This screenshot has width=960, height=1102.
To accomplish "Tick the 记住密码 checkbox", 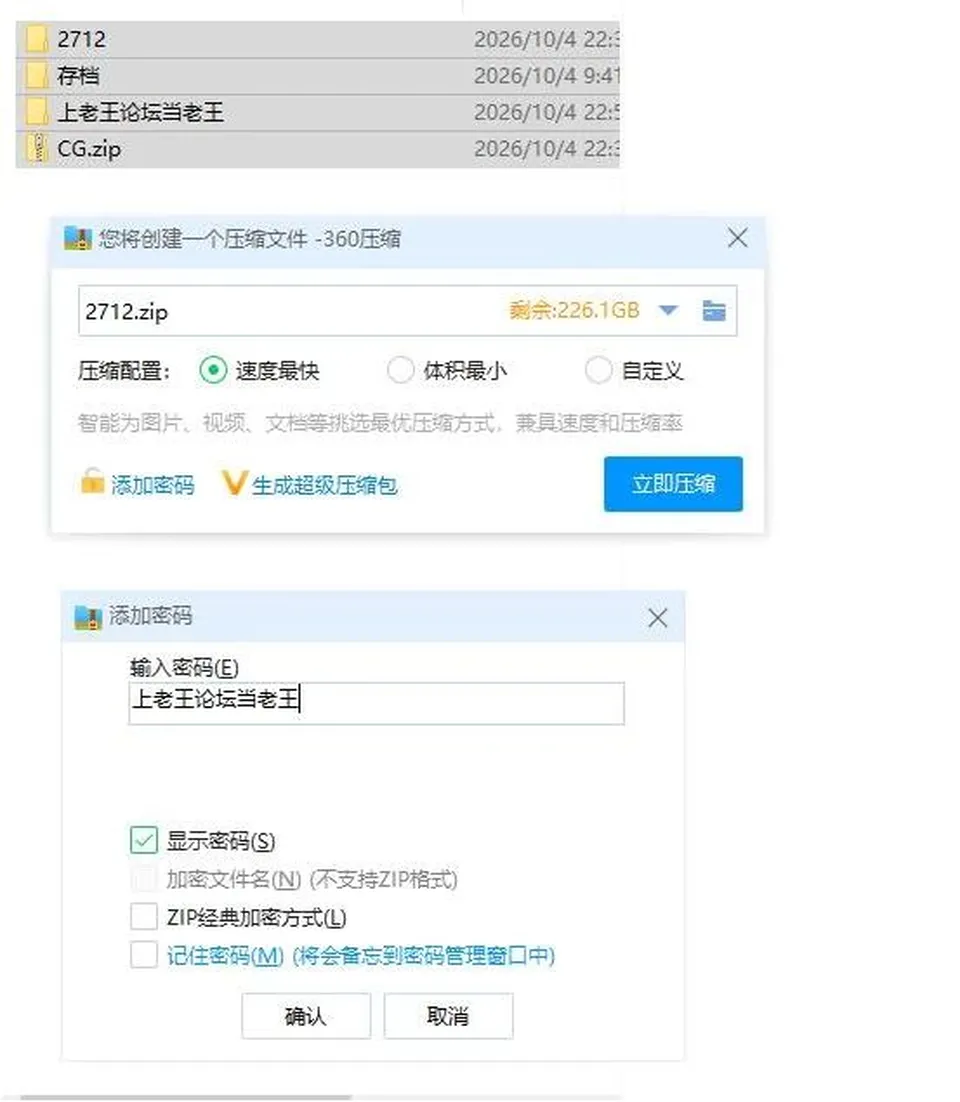I will pos(144,955).
